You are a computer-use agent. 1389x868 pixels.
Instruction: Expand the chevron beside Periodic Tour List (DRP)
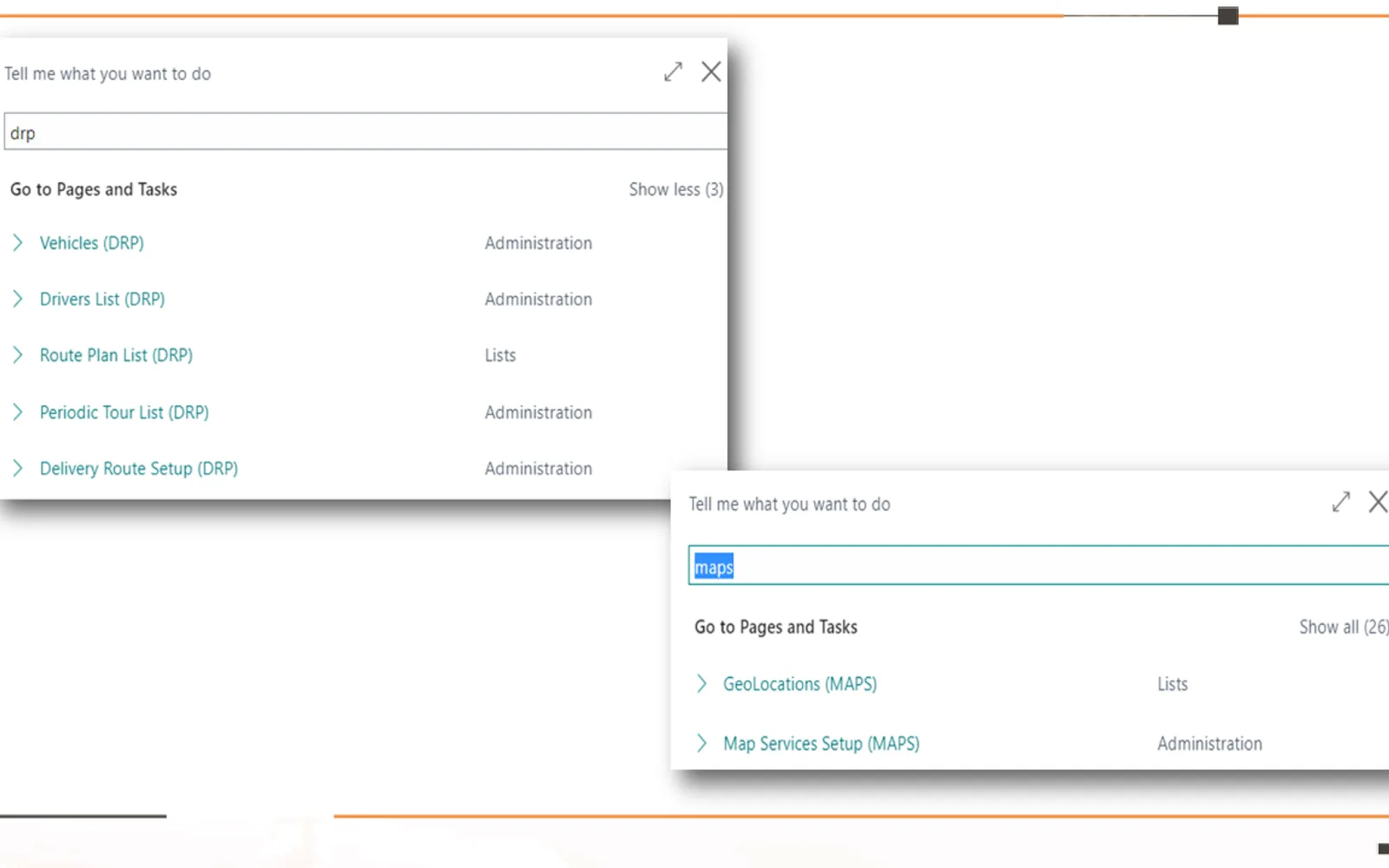coord(17,412)
